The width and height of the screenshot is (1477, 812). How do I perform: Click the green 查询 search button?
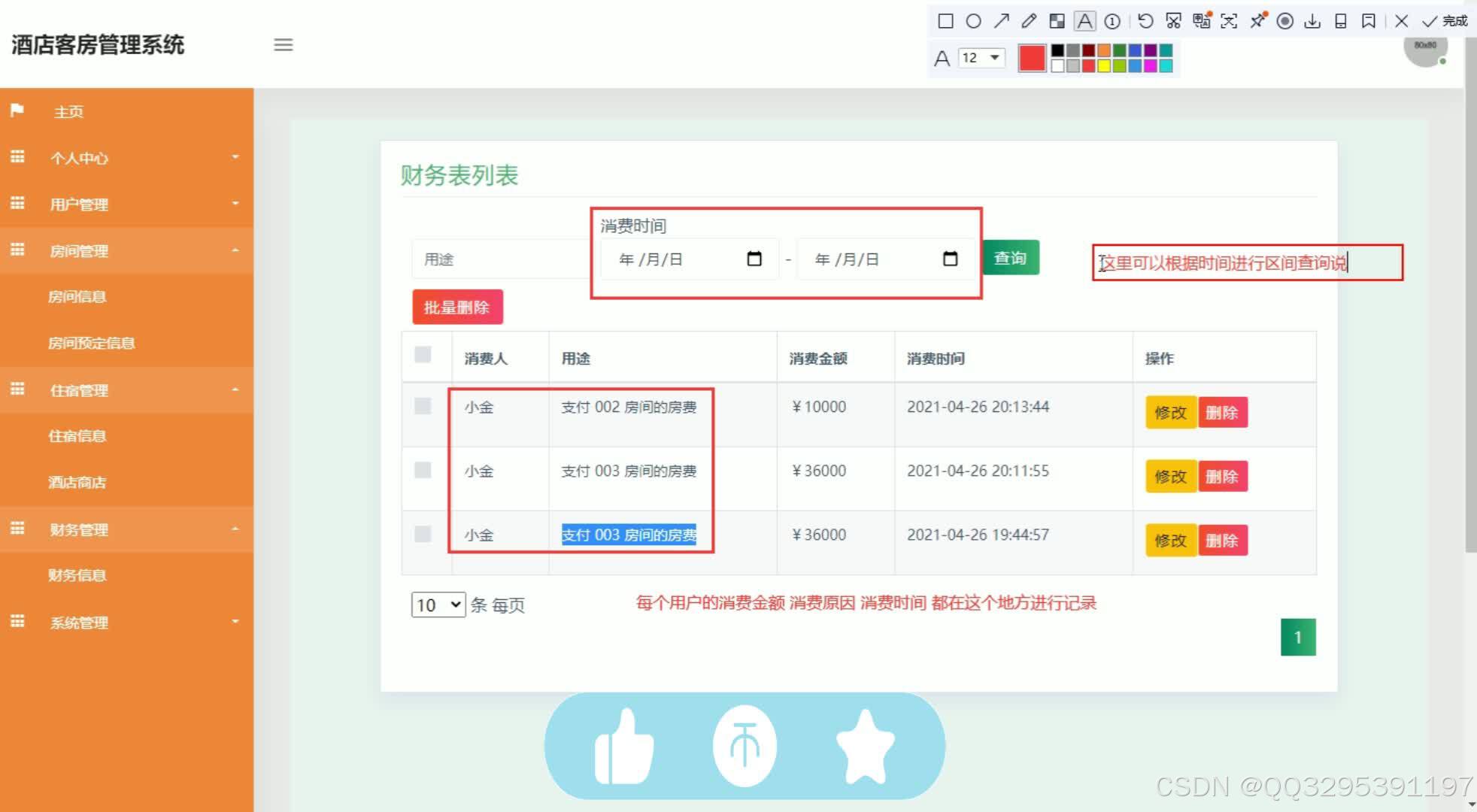click(1010, 258)
